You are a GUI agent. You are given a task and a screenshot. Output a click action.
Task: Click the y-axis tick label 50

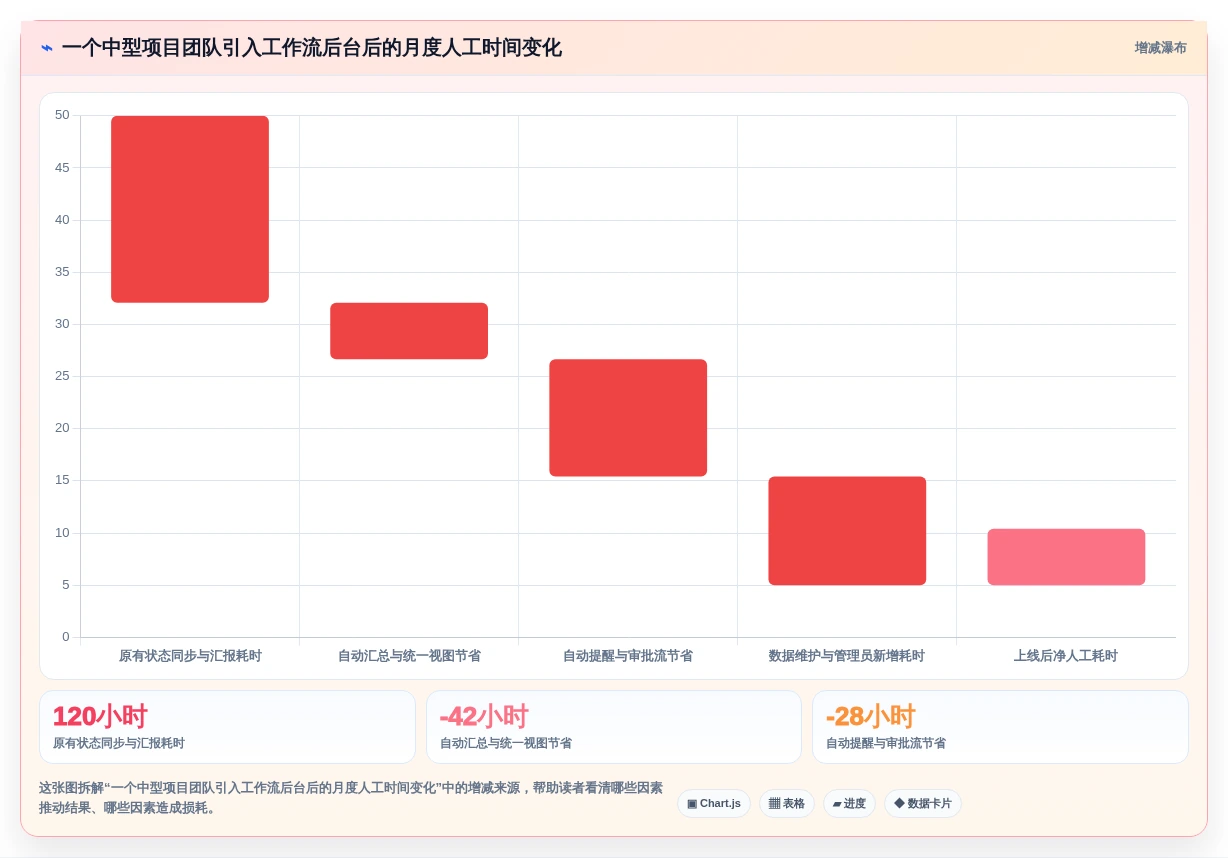(x=62, y=115)
